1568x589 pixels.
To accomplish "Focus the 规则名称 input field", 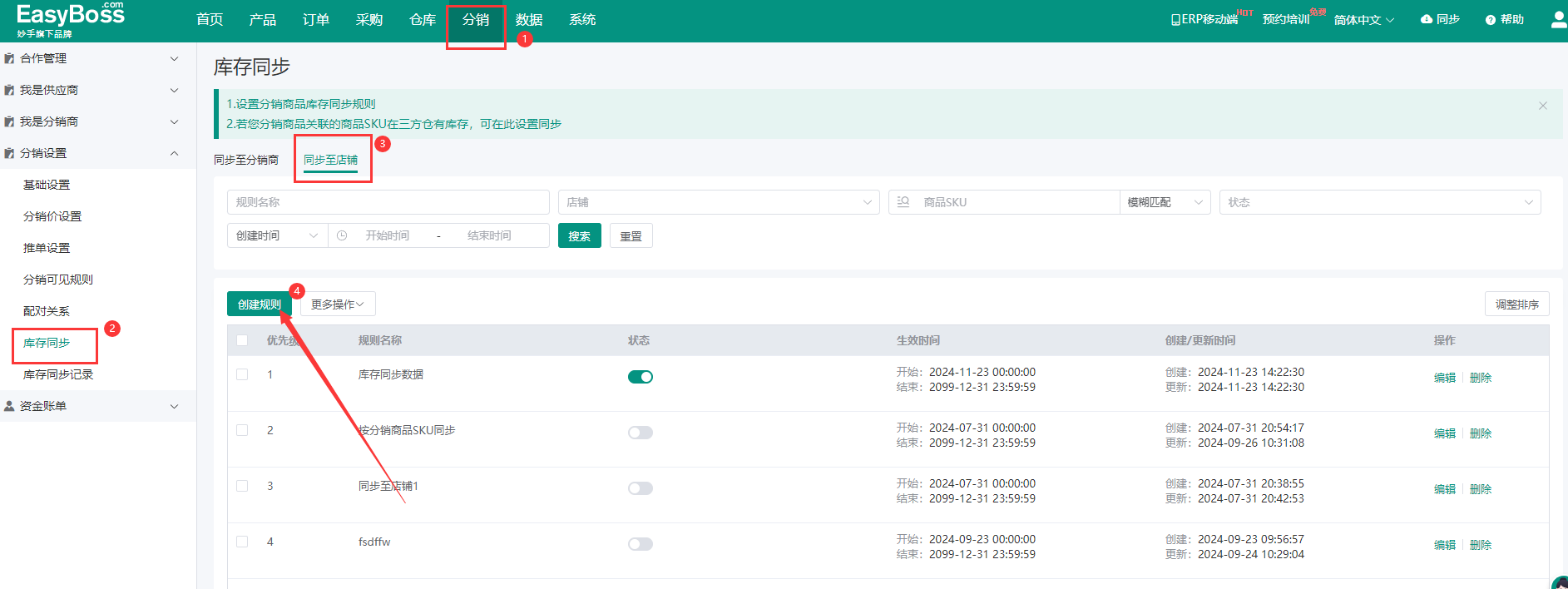I will click(x=388, y=202).
